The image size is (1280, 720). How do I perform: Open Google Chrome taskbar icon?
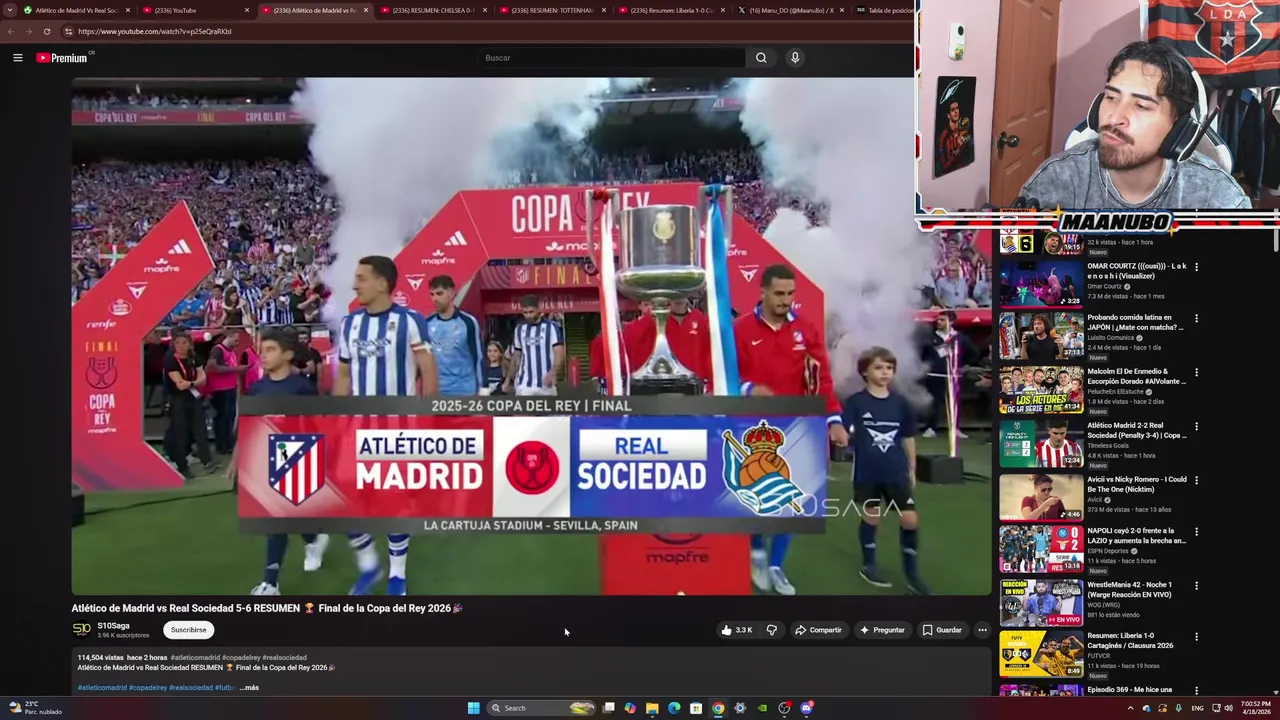pos(718,708)
